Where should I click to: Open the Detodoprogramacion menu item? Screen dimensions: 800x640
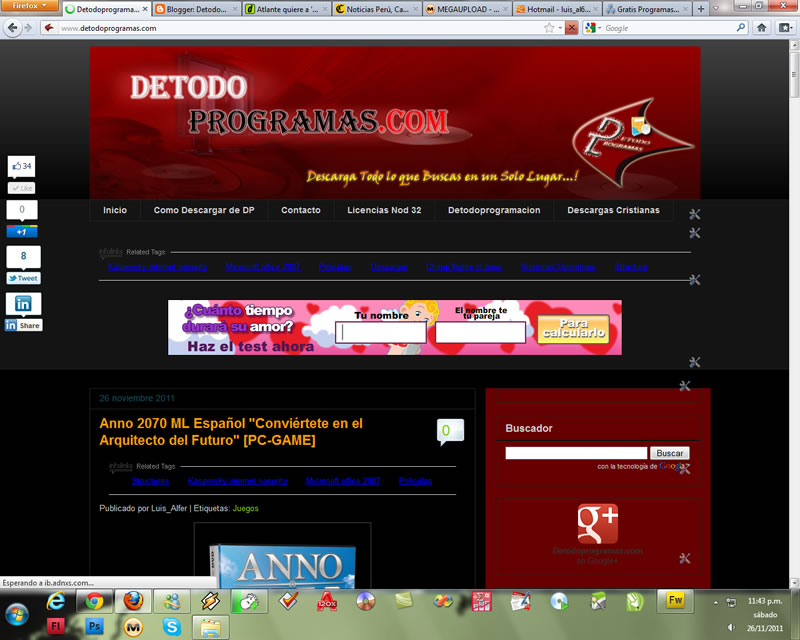(x=494, y=210)
